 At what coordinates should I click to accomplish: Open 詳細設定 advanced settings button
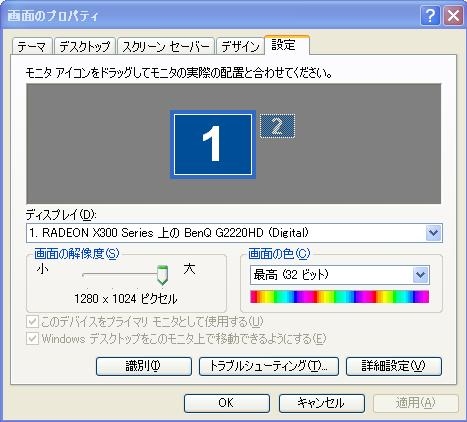tap(394, 366)
